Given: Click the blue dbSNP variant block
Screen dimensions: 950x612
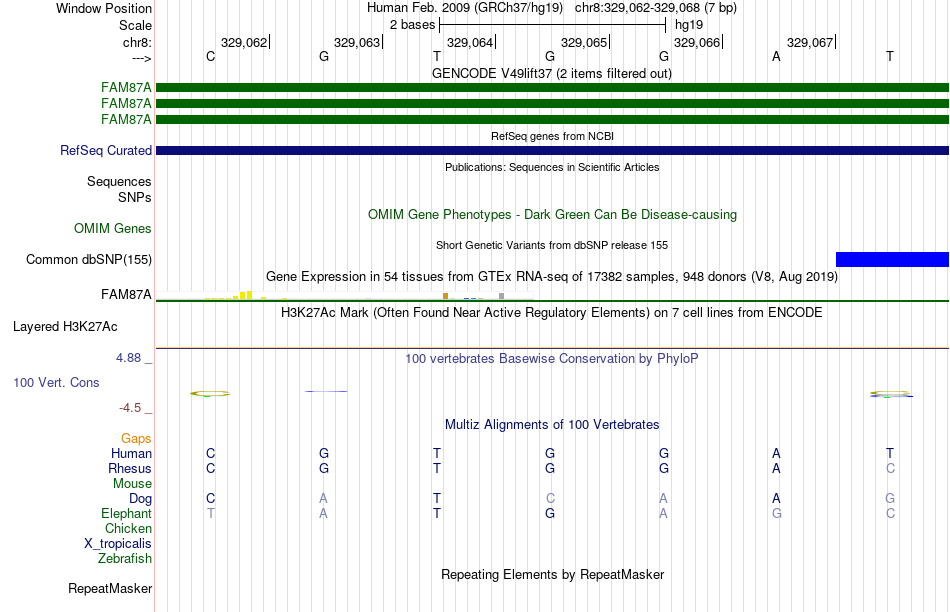Looking at the screenshot, I should tap(892, 259).
